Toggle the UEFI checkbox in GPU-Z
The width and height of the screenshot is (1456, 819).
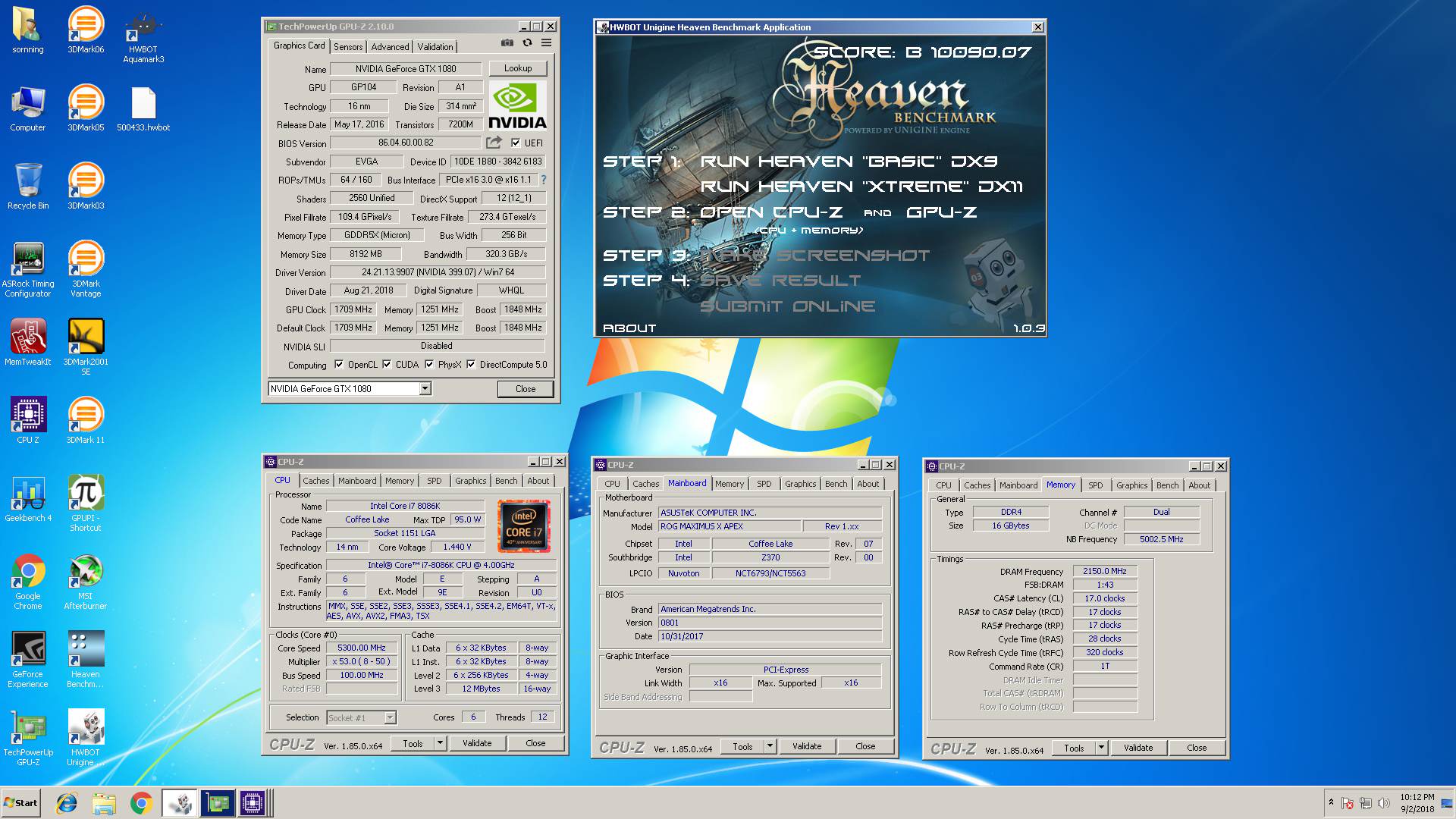point(516,143)
